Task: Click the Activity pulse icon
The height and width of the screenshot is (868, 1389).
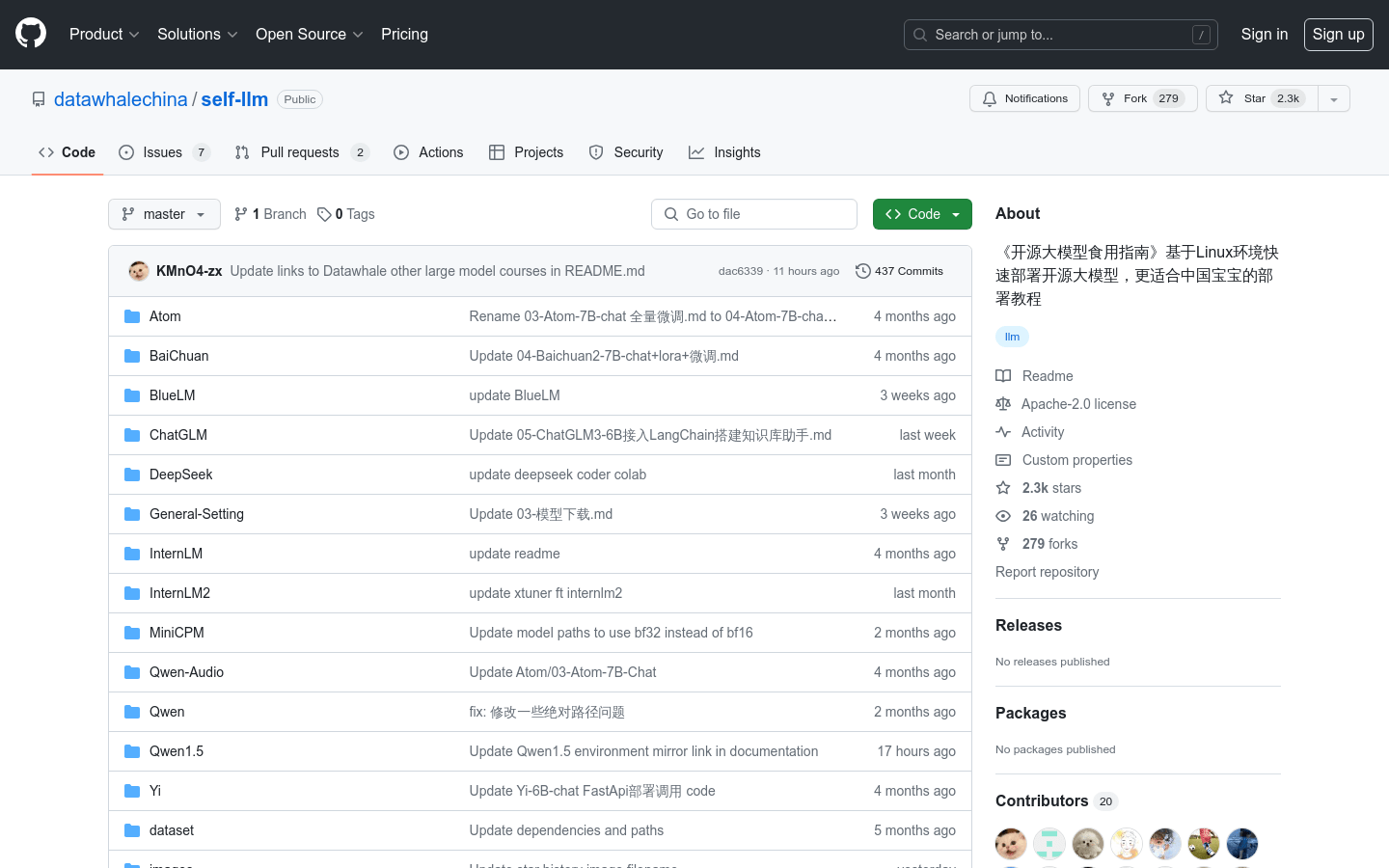Action: (x=1003, y=432)
